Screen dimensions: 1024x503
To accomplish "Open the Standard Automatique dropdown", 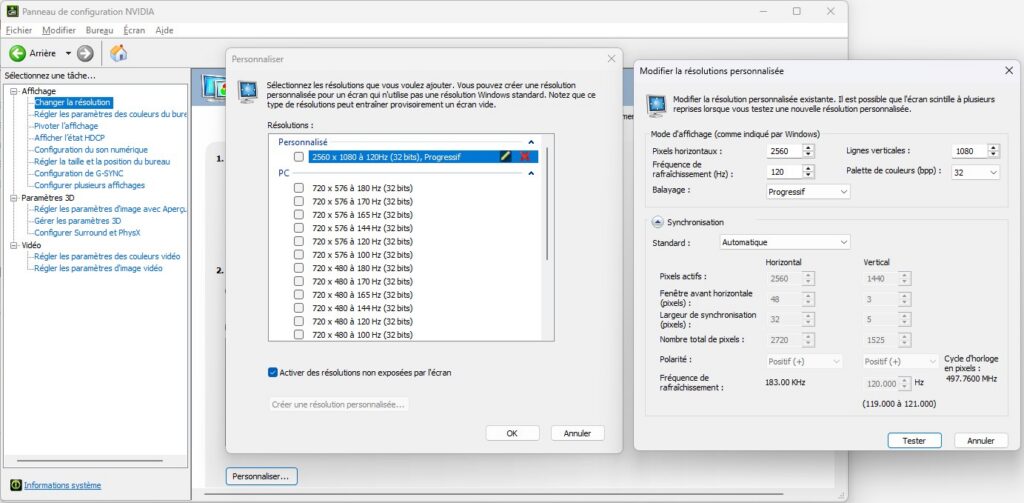I will click(785, 242).
